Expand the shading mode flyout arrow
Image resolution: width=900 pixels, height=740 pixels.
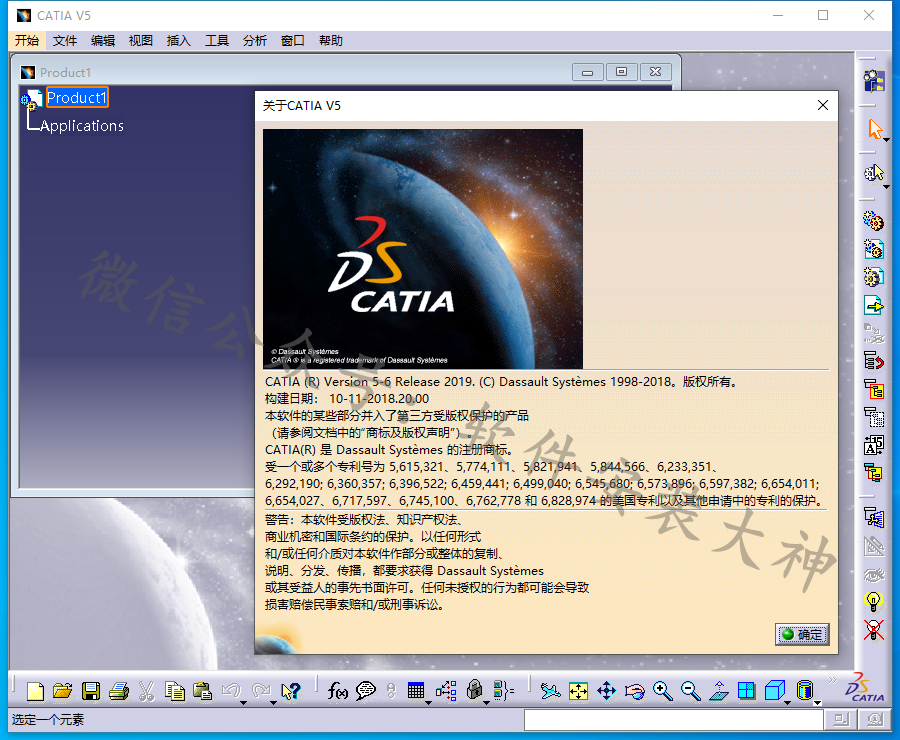[x=817, y=703]
